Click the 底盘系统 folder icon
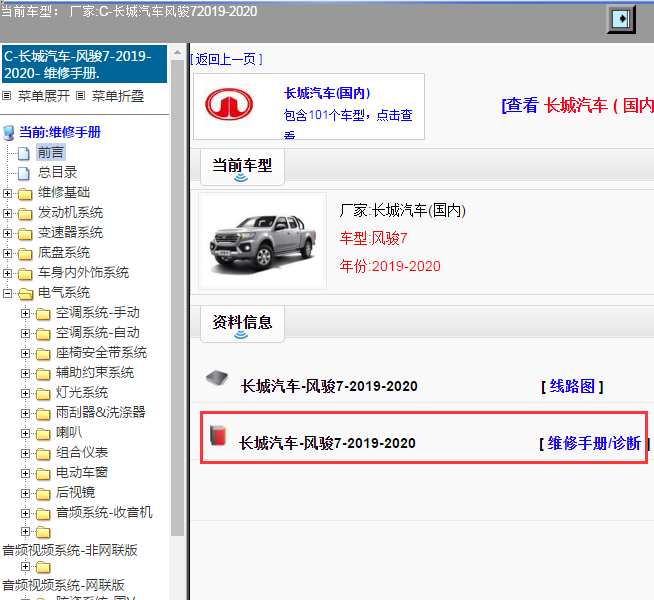This screenshot has width=654, height=600. (25, 254)
